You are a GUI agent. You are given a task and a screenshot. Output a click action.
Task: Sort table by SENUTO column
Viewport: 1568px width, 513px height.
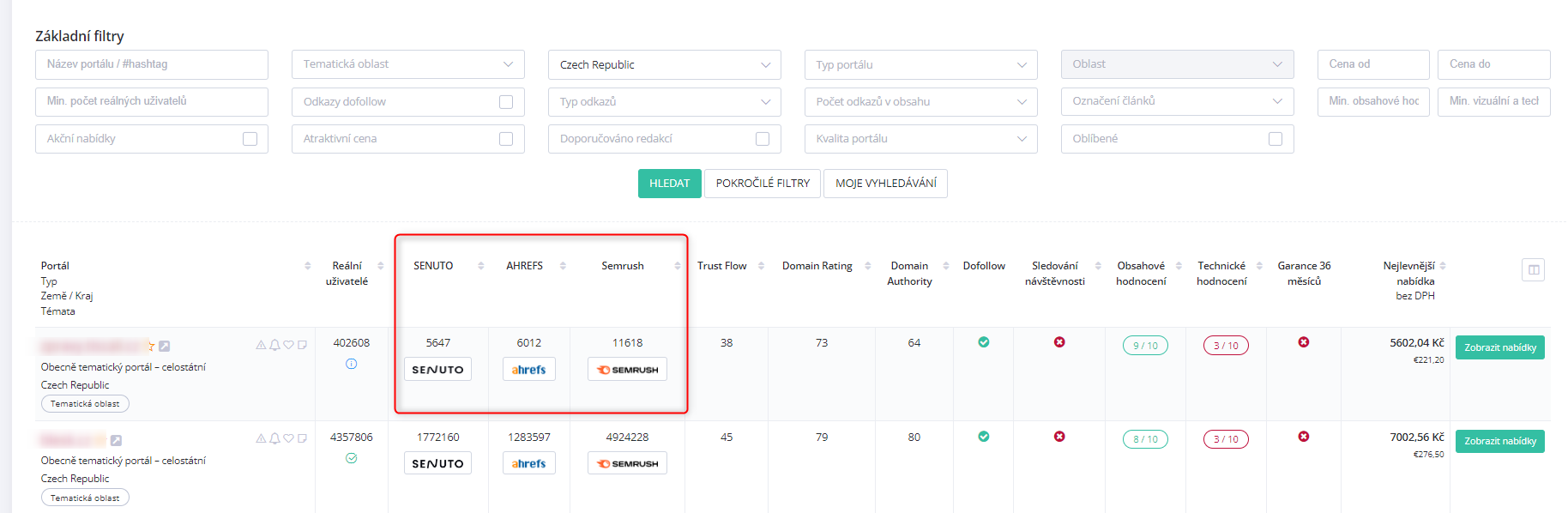tap(481, 266)
